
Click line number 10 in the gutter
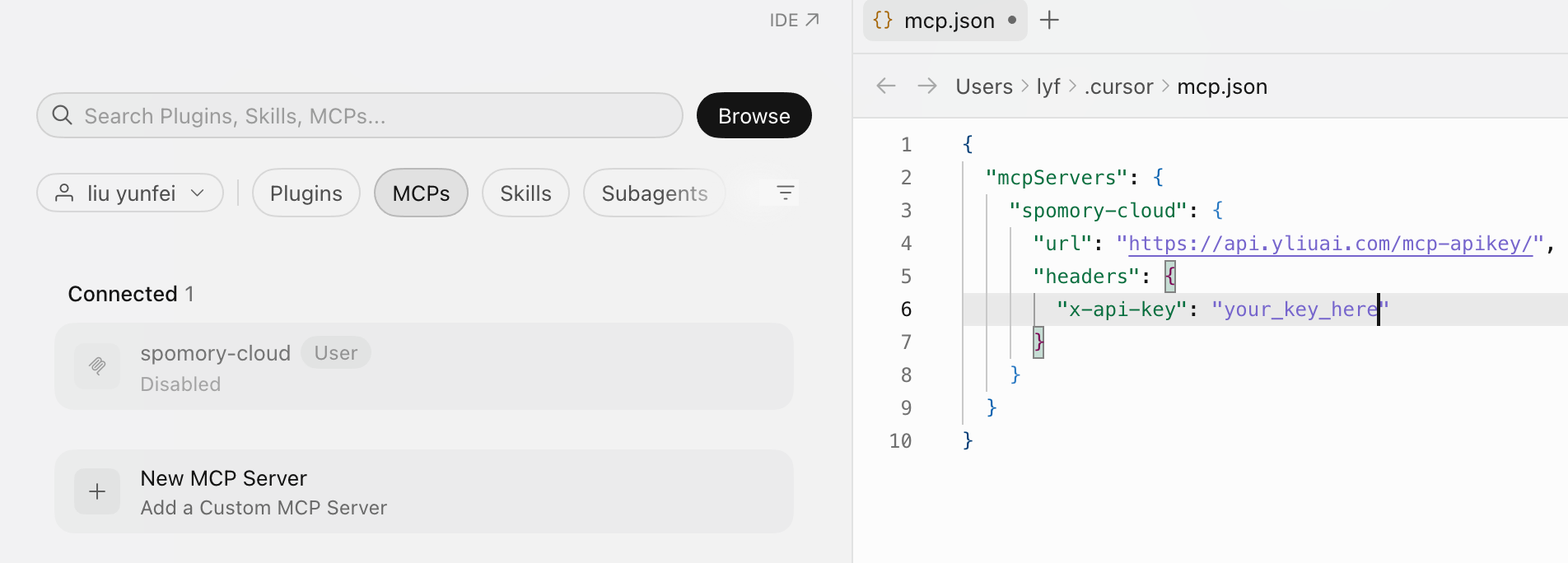pos(901,441)
